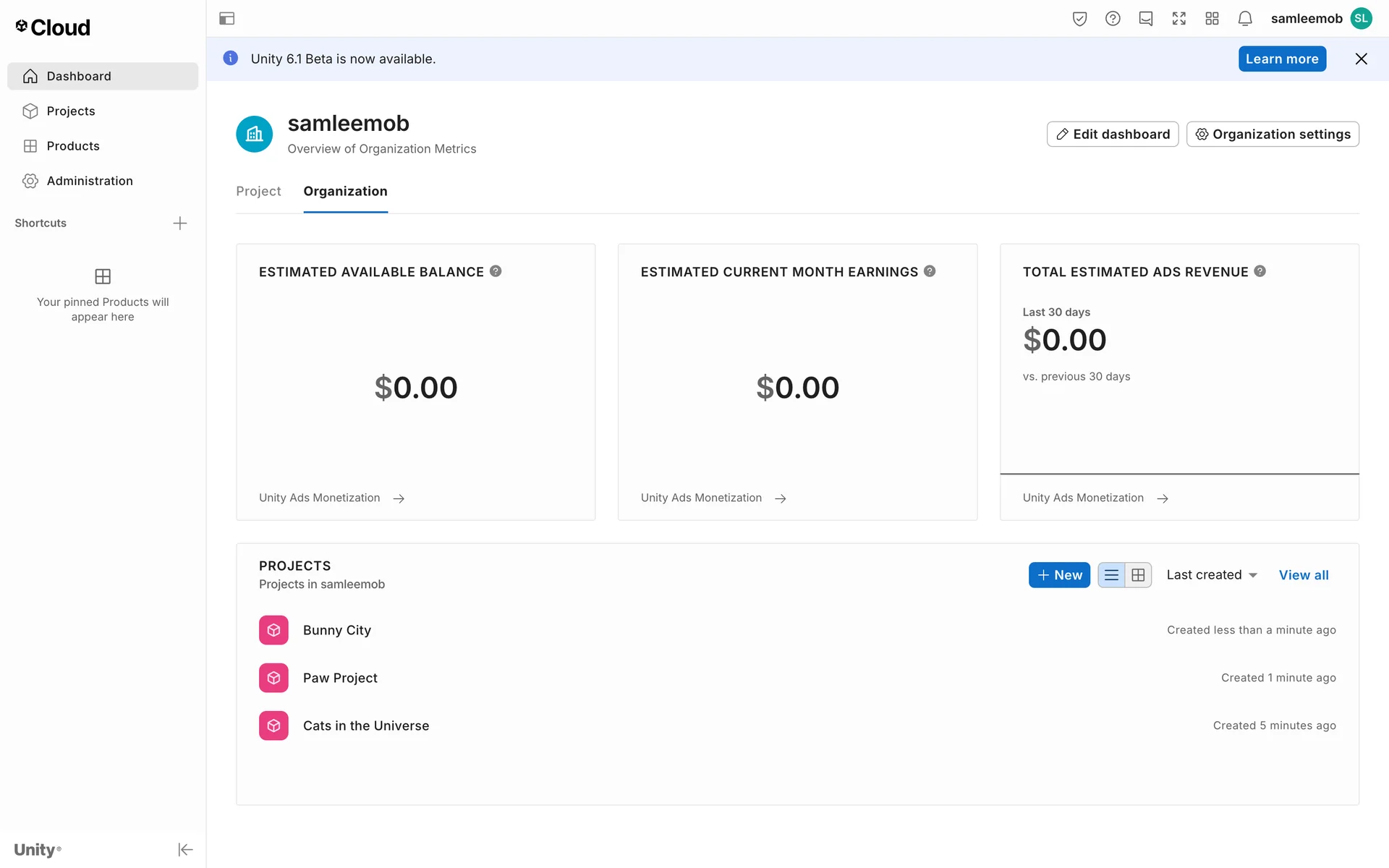The image size is (1389, 868).
Task: Add a shortcut with plus icon
Action: 180,224
